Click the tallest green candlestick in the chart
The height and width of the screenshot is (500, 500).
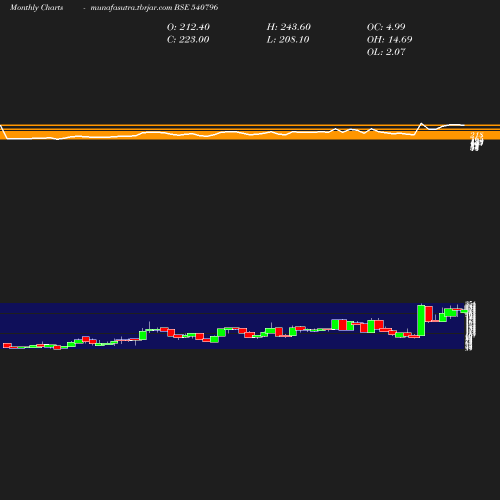pos(421,320)
